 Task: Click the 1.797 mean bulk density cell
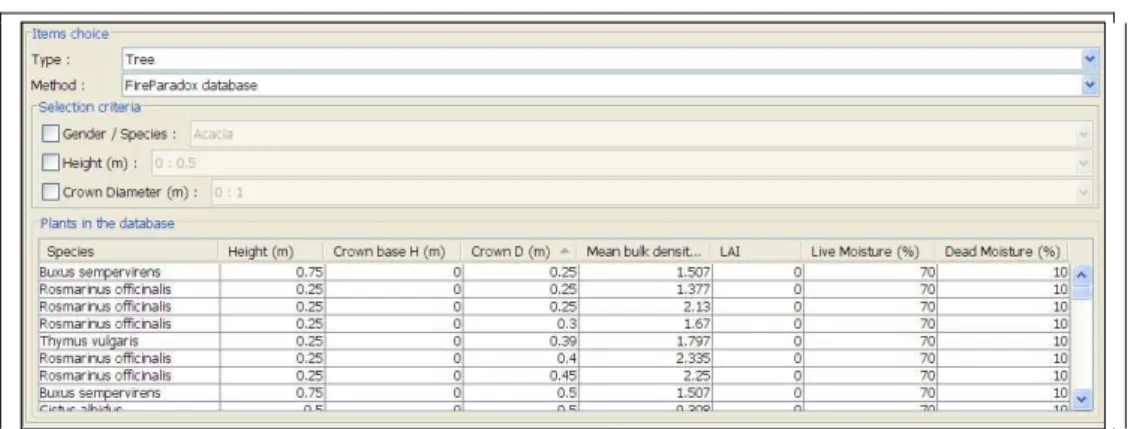(x=645, y=341)
